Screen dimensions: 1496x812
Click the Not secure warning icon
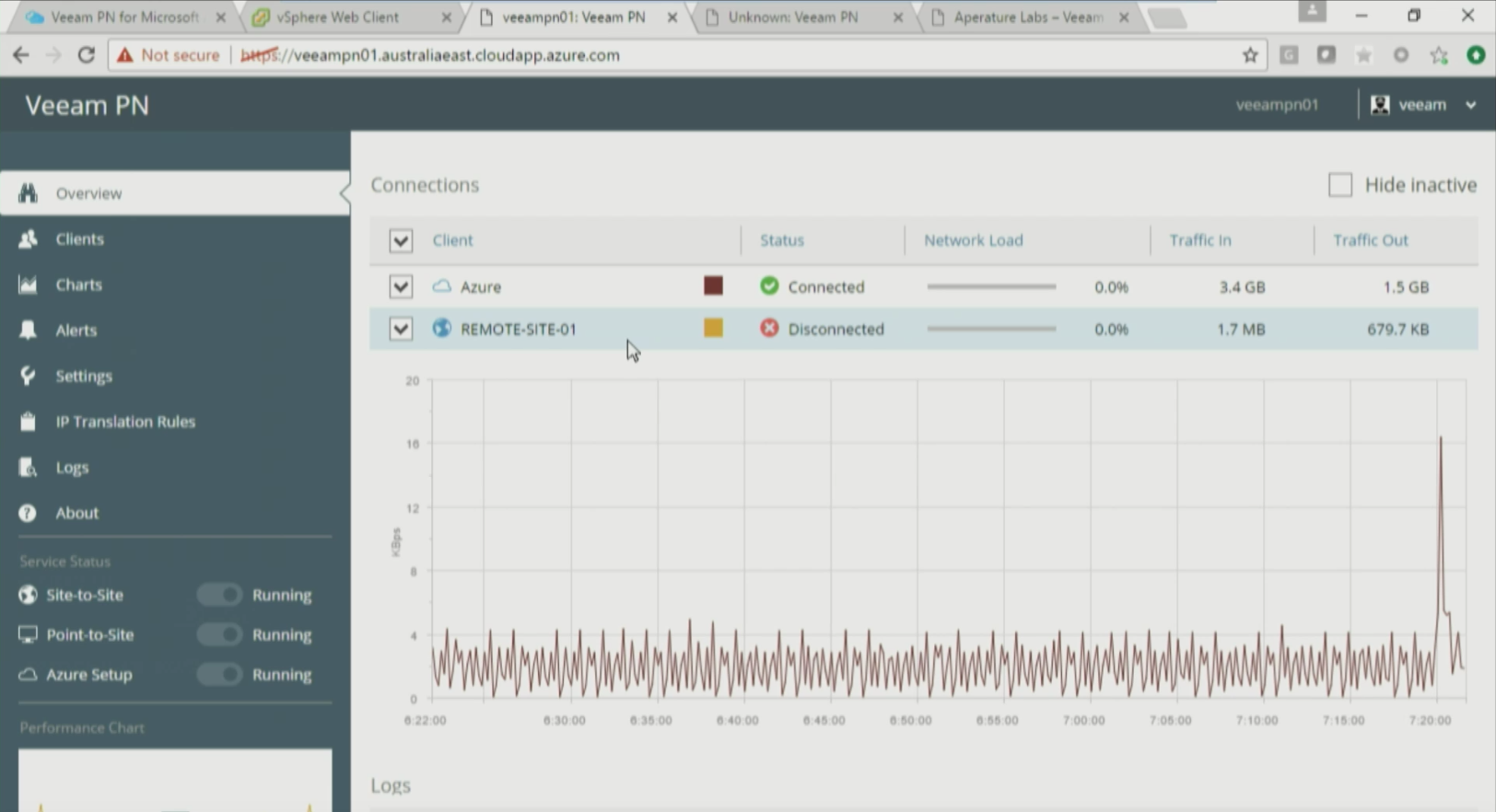click(124, 55)
